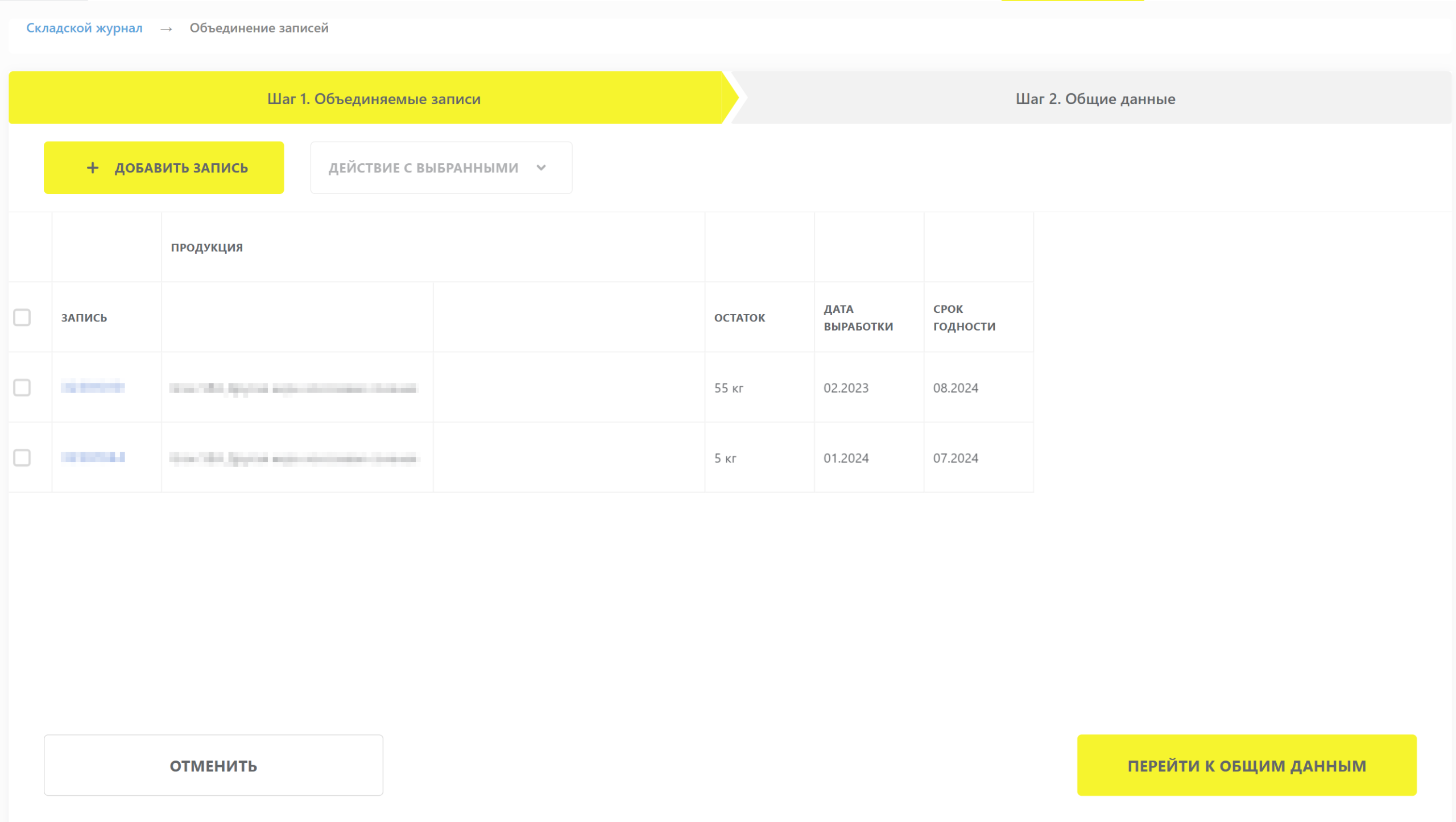Click the Дата выработки column header
Viewport: 1456px width, 822px height.
858,317
